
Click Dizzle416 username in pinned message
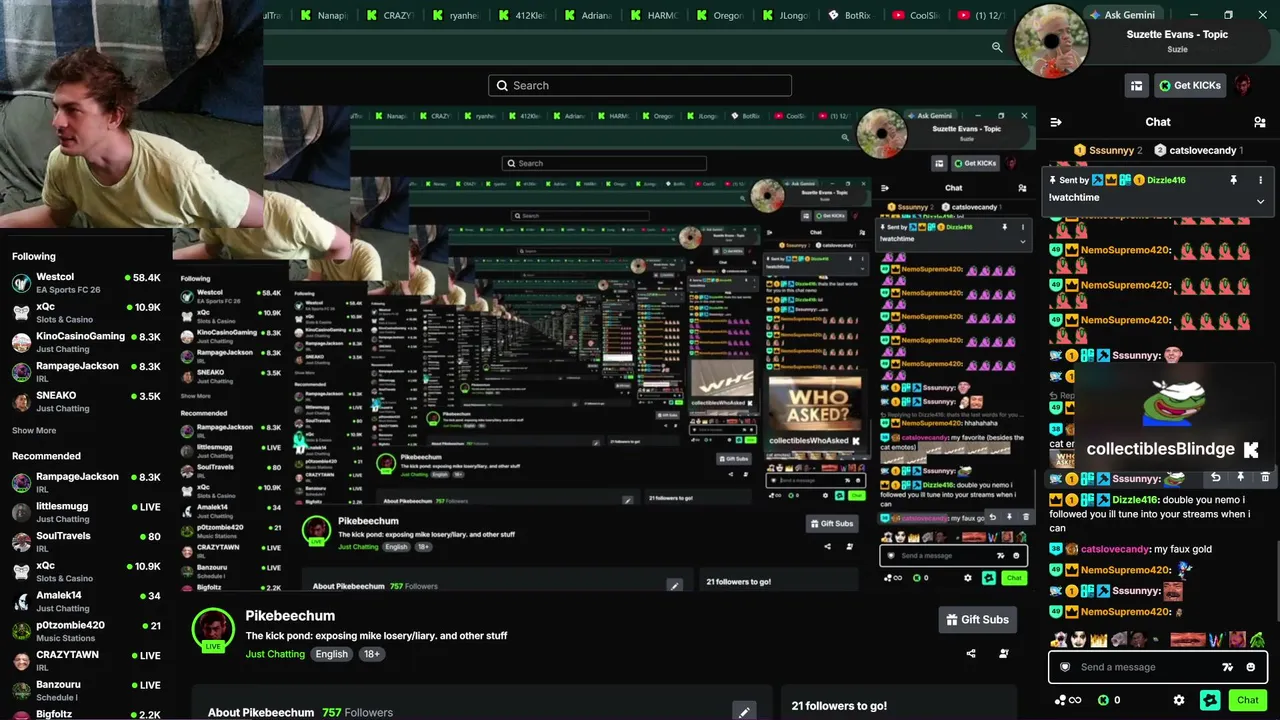tap(1166, 180)
